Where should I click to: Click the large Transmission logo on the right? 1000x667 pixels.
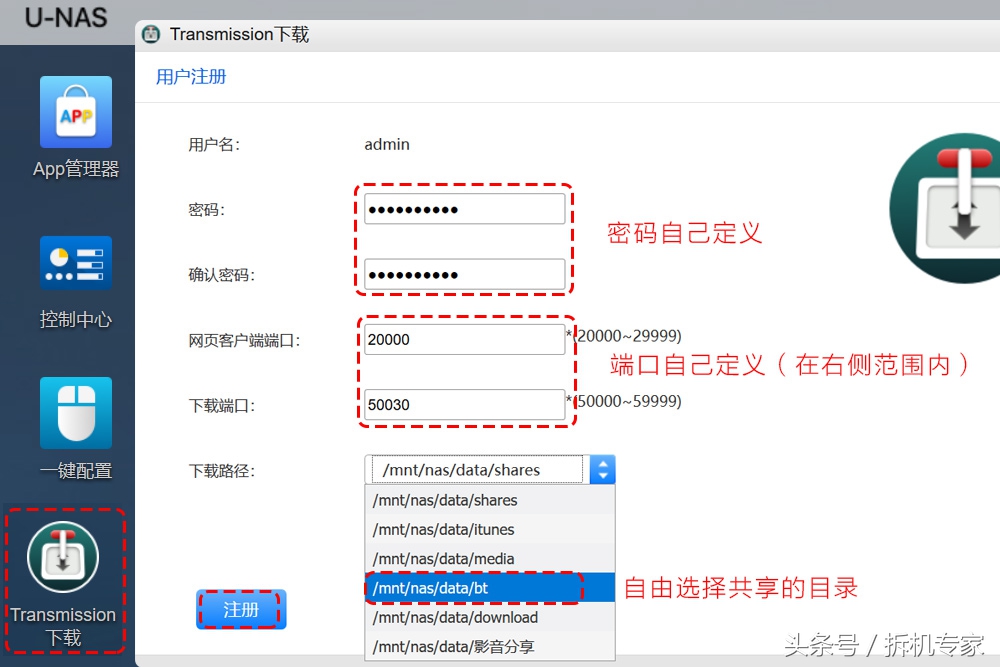(945, 208)
